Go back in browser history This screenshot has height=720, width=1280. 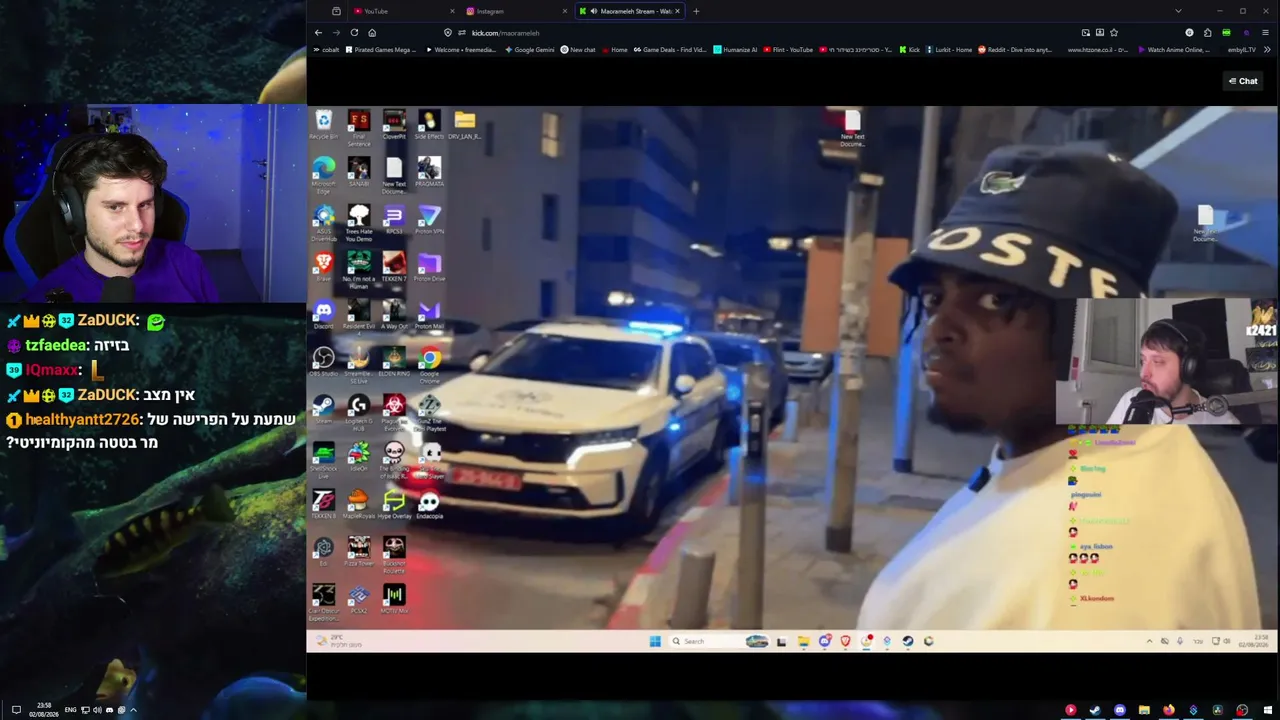point(319,32)
